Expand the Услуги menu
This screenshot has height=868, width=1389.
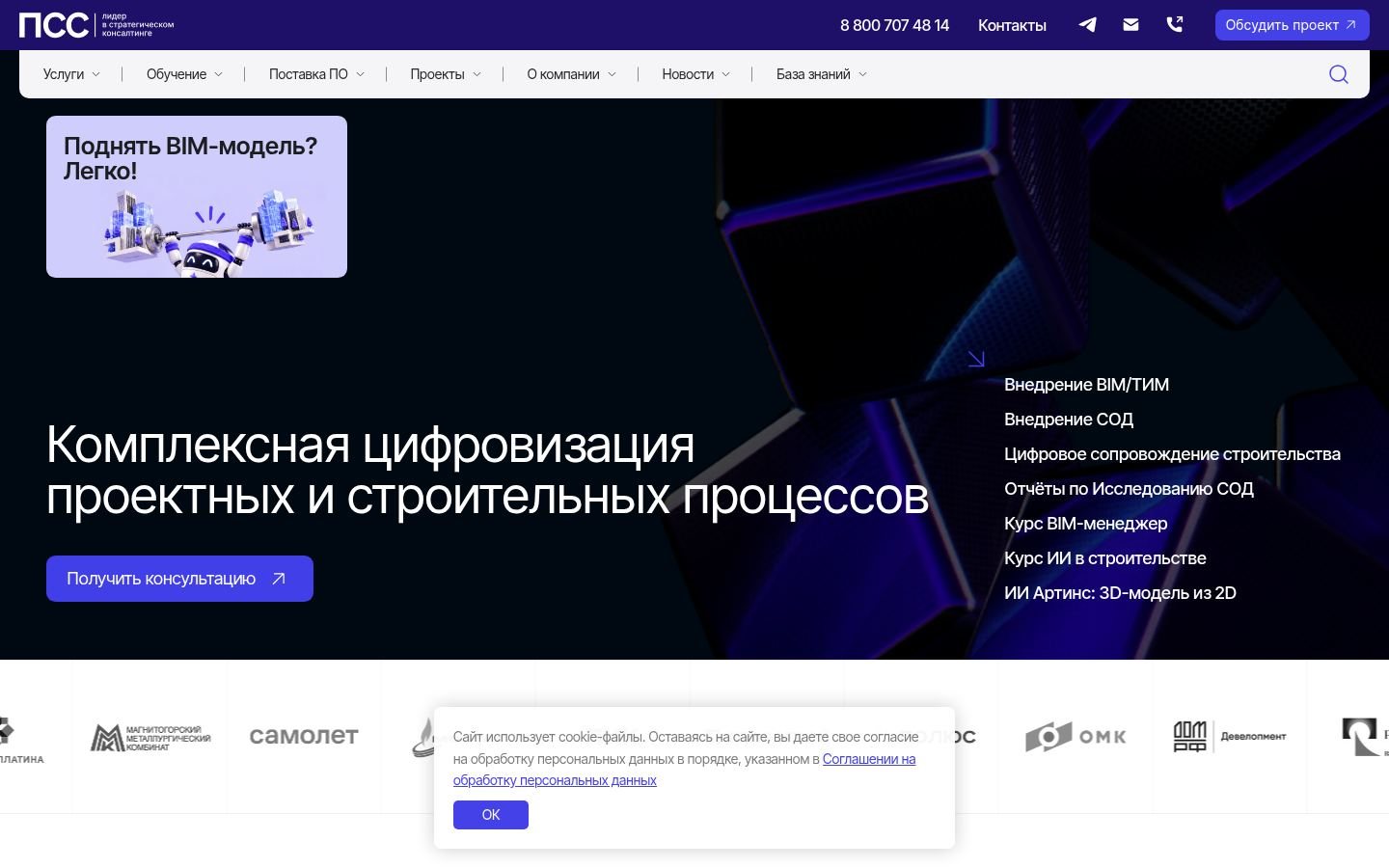71,74
